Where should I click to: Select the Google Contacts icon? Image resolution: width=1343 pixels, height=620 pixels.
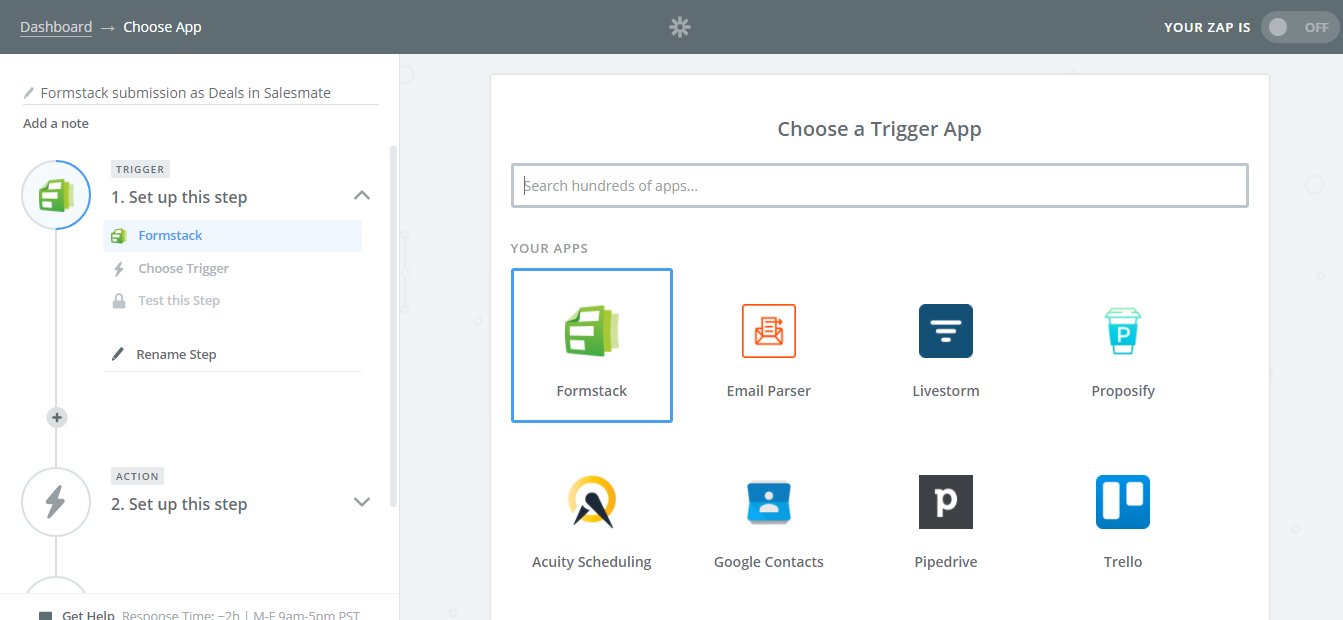769,502
